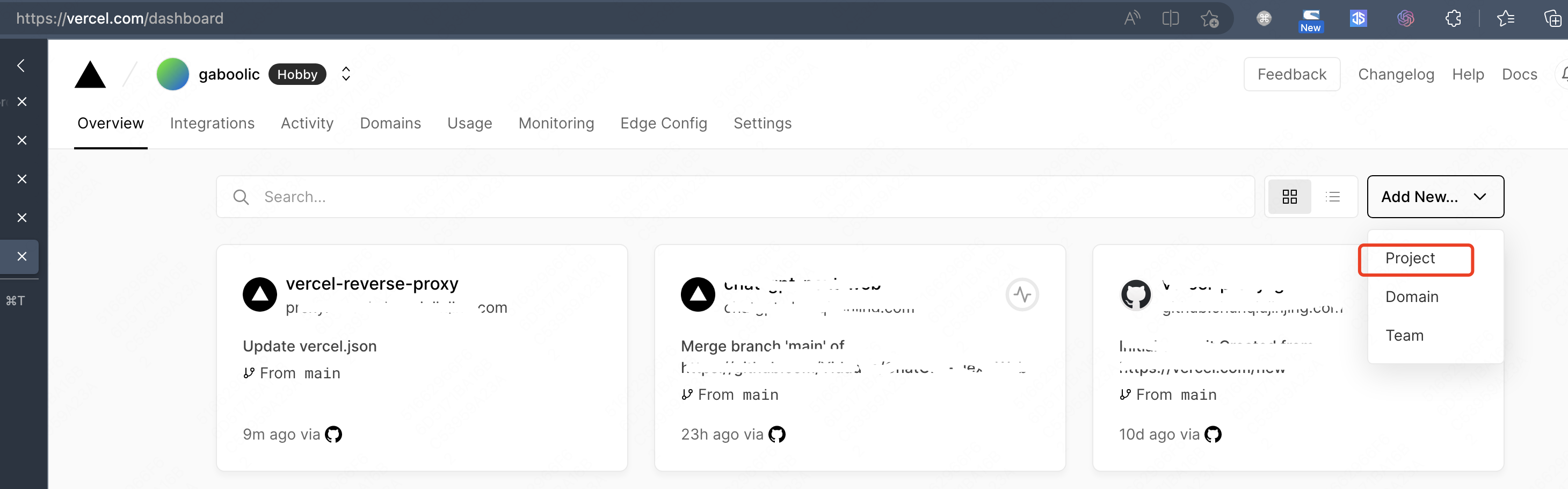Click the blue dollar extension icon
Image resolution: width=1568 pixels, height=489 pixels.
coord(1358,18)
